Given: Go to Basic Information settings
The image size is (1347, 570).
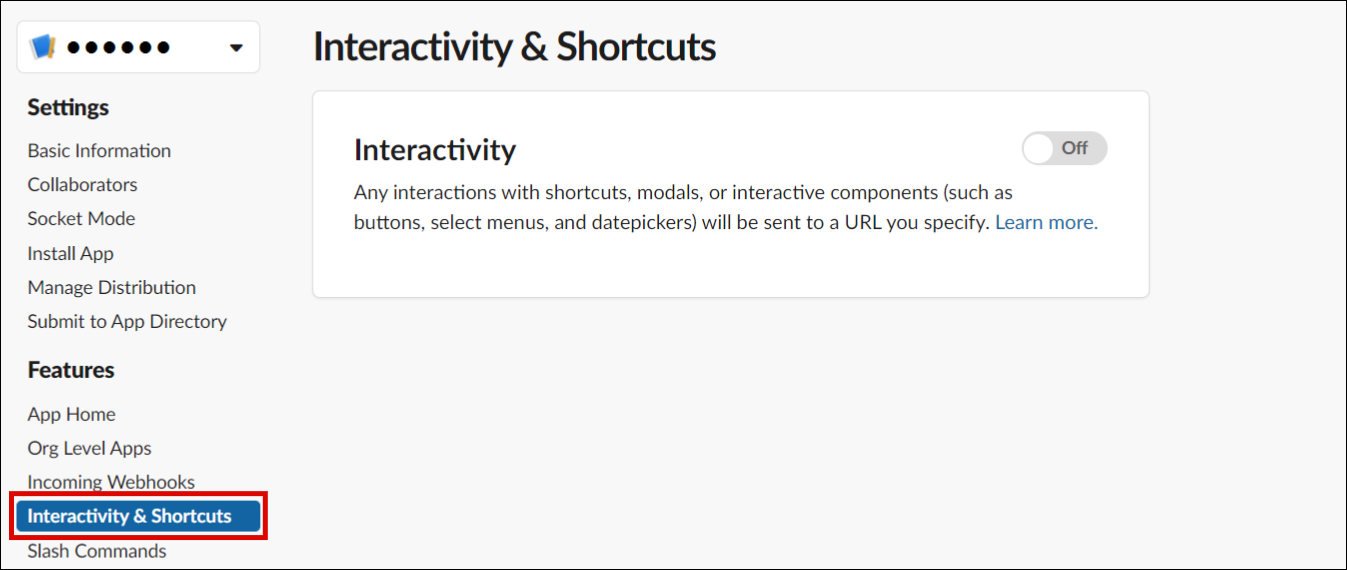Looking at the screenshot, I should (99, 151).
